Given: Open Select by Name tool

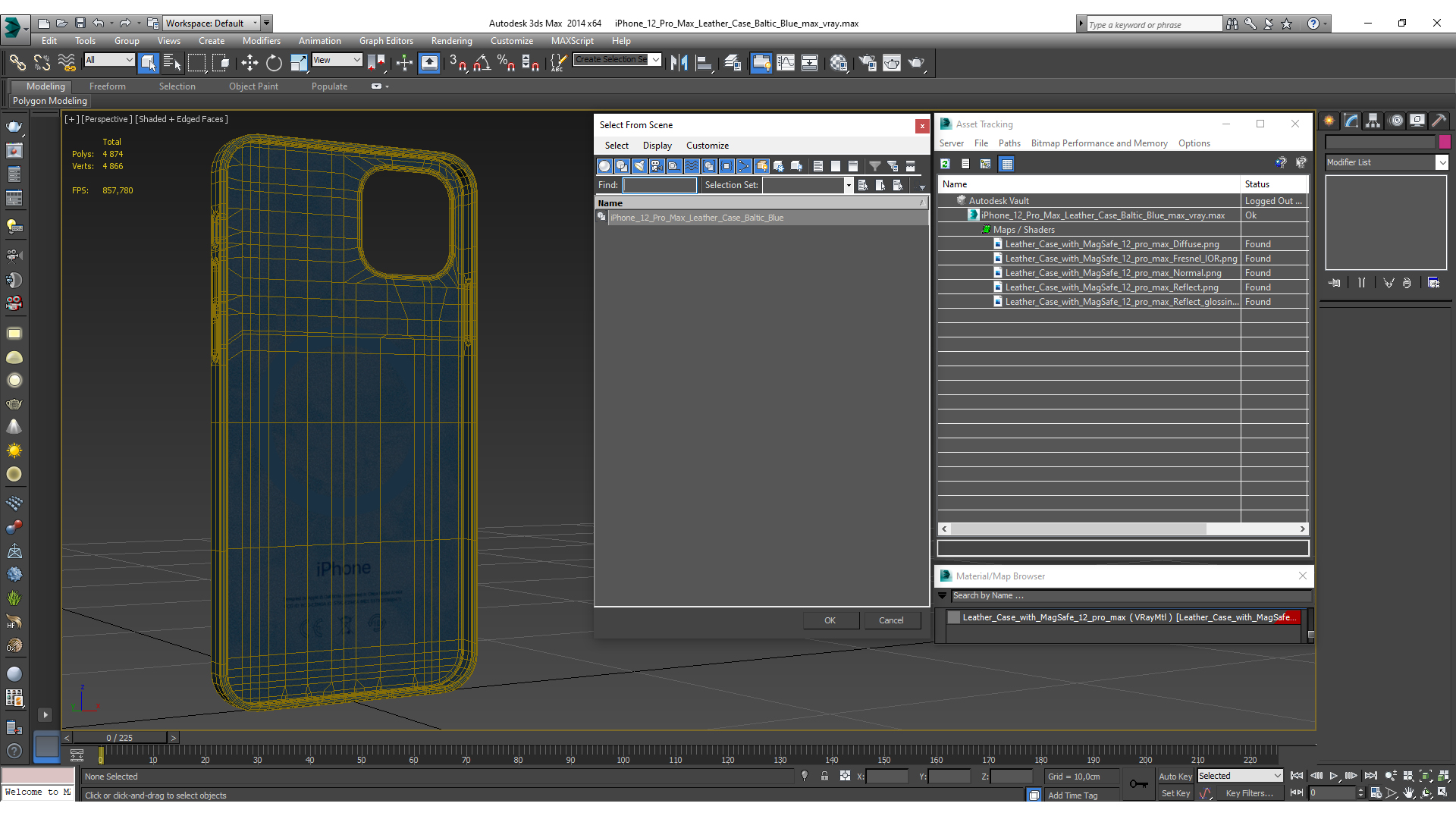Looking at the screenshot, I should (173, 63).
